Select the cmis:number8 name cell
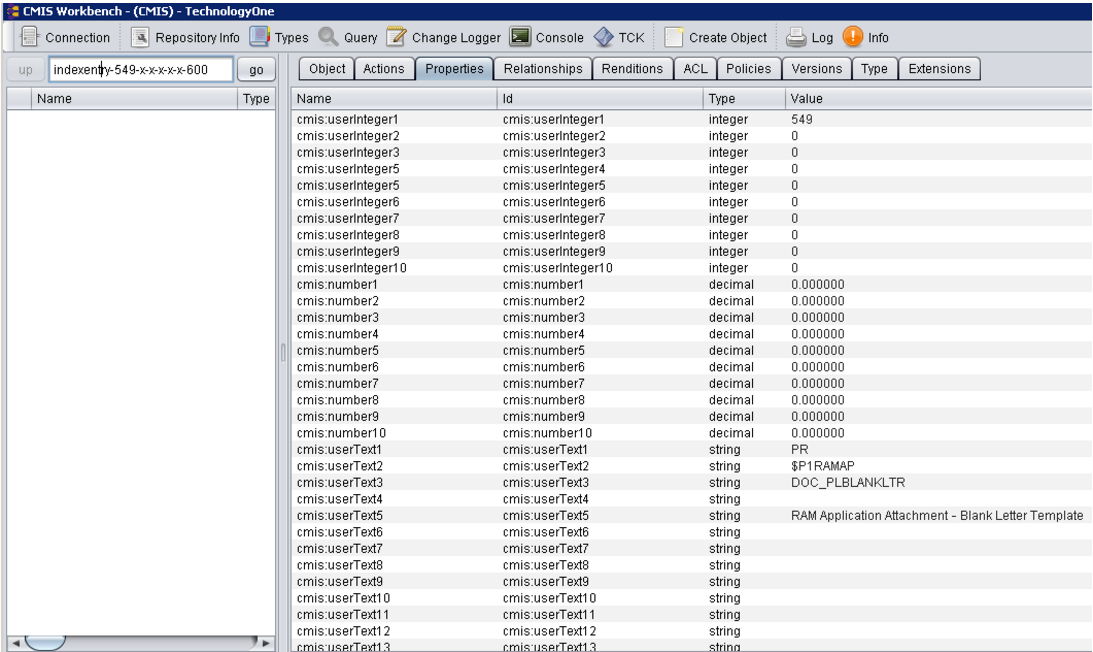The image size is (1093, 652). pos(337,400)
